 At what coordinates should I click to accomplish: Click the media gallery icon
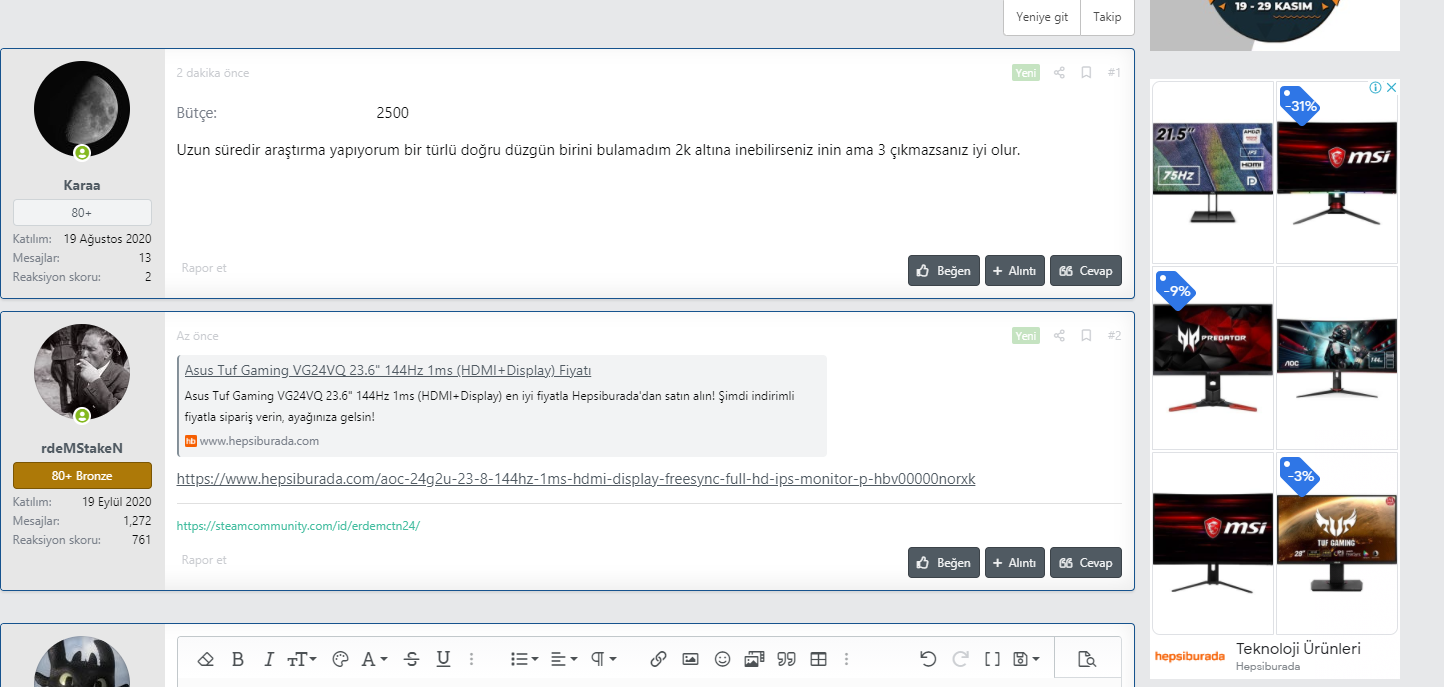[754, 659]
